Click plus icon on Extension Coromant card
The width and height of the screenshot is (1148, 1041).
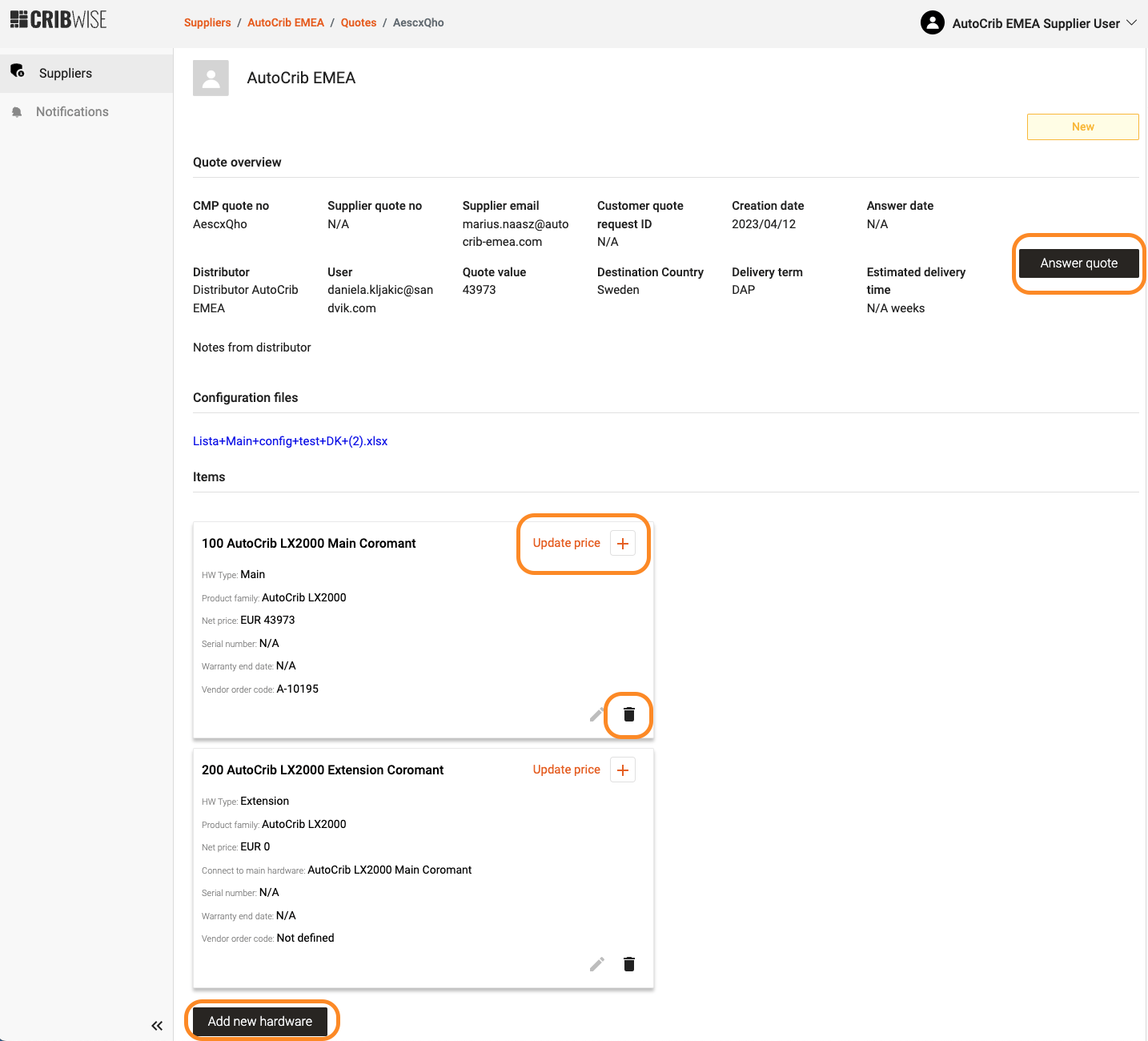click(623, 770)
